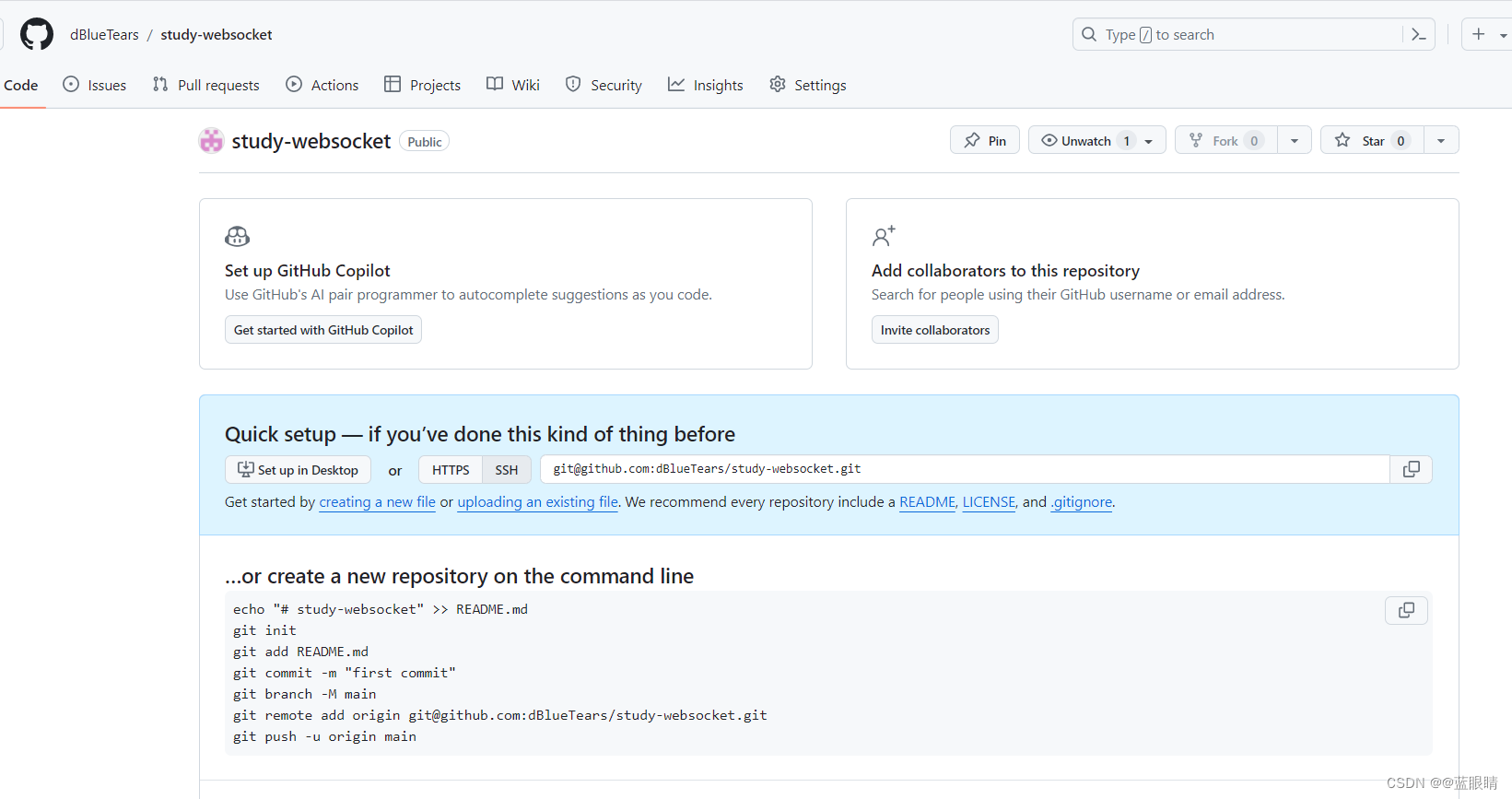Switch to the Code tab
Image resolution: width=1512 pixels, height=799 pixels.
click(21, 85)
